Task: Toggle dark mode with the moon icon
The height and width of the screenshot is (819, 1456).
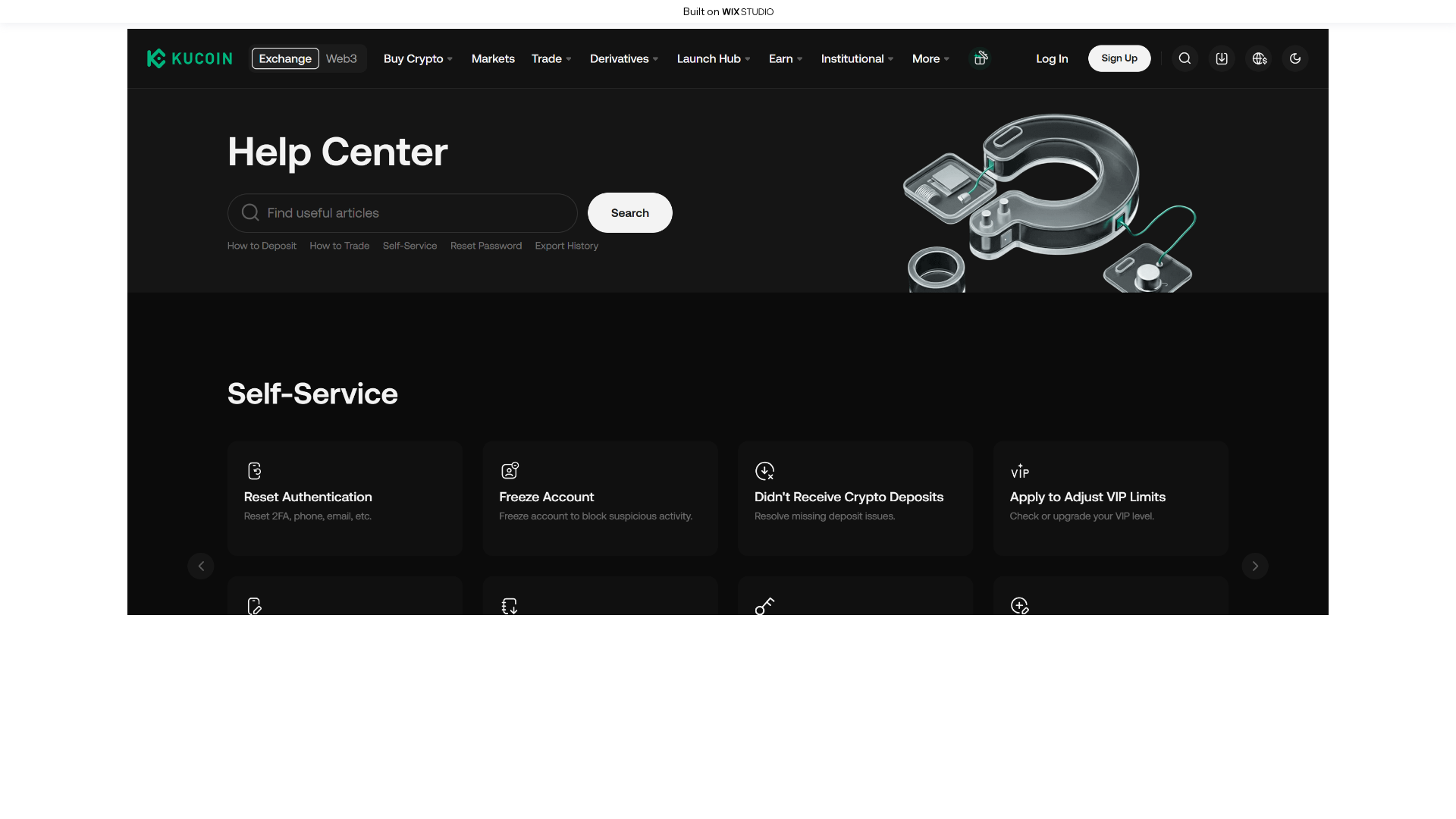Action: pos(1295,58)
